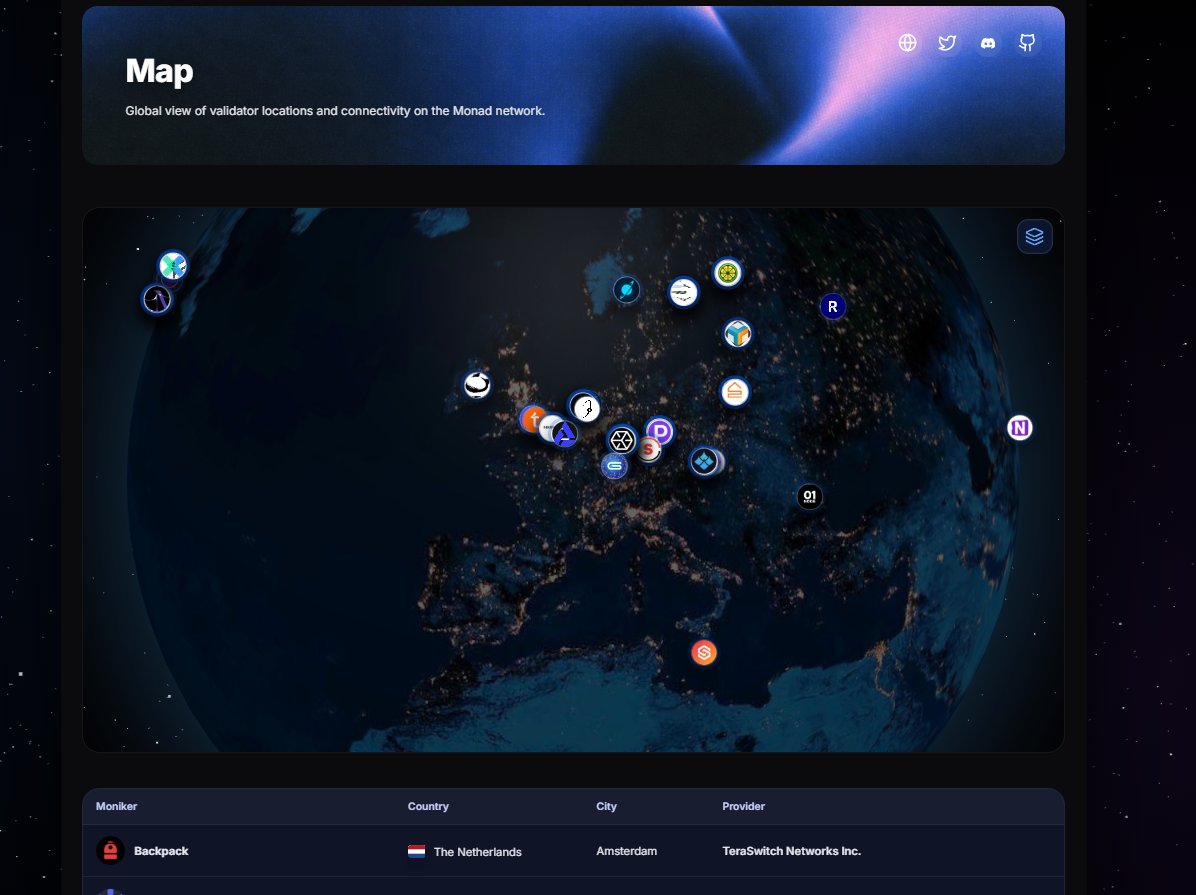Viewport: 1196px width, 895px height.
Task: Click the Backpack validator avatar
Action: tap(111, 851)
